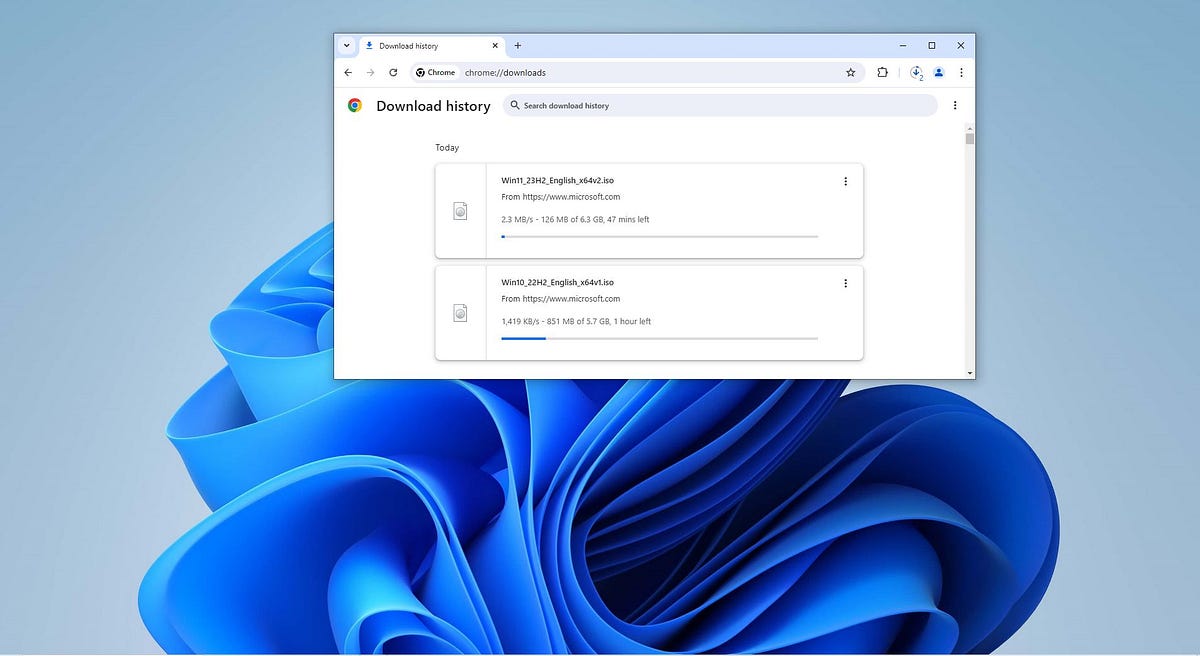Open the profile avatar icon
1200x656 pixels.
tap(939, 73)
